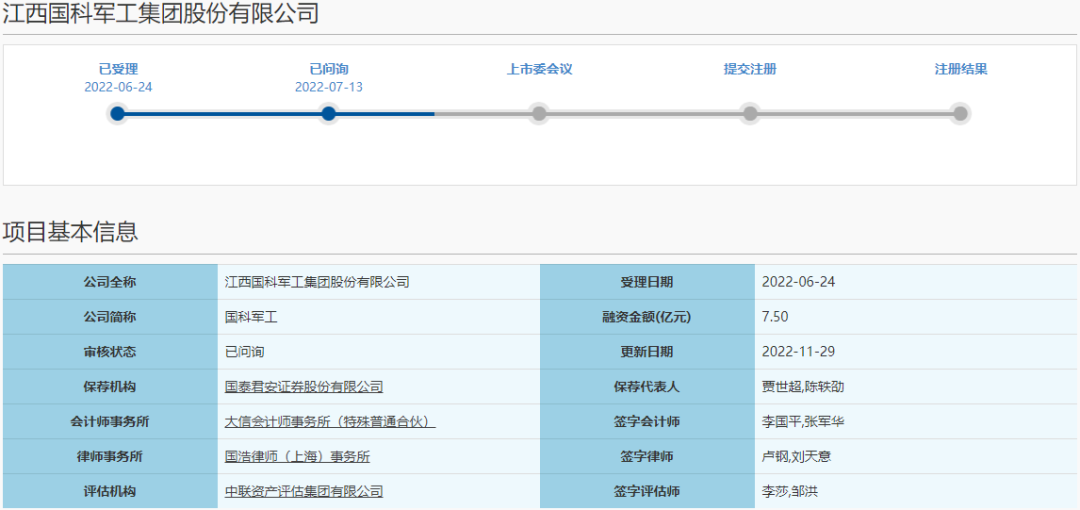
Task: Click the page title 江西国科军工集团股份有限公司
Action: point(161,14)
